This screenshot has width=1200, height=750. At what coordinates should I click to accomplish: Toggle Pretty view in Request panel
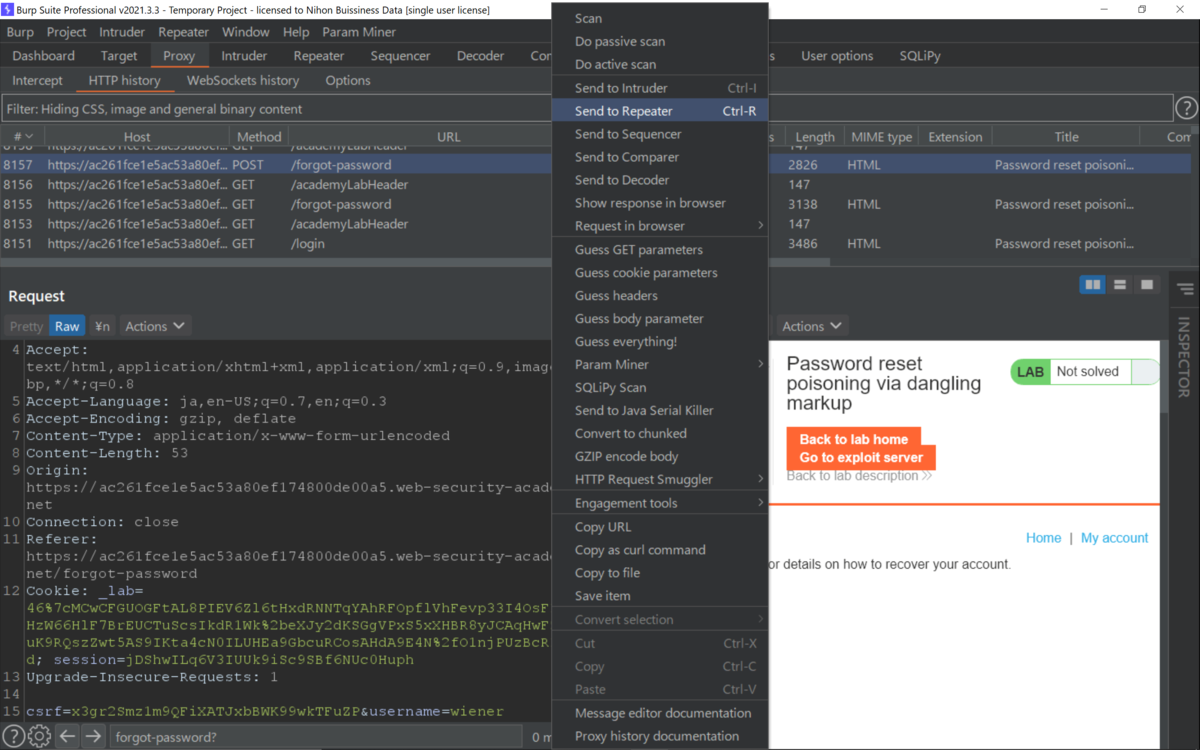point(26,326)
